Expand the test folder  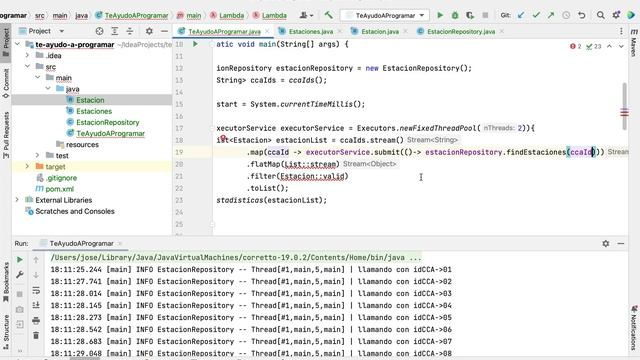click(38, 155)
